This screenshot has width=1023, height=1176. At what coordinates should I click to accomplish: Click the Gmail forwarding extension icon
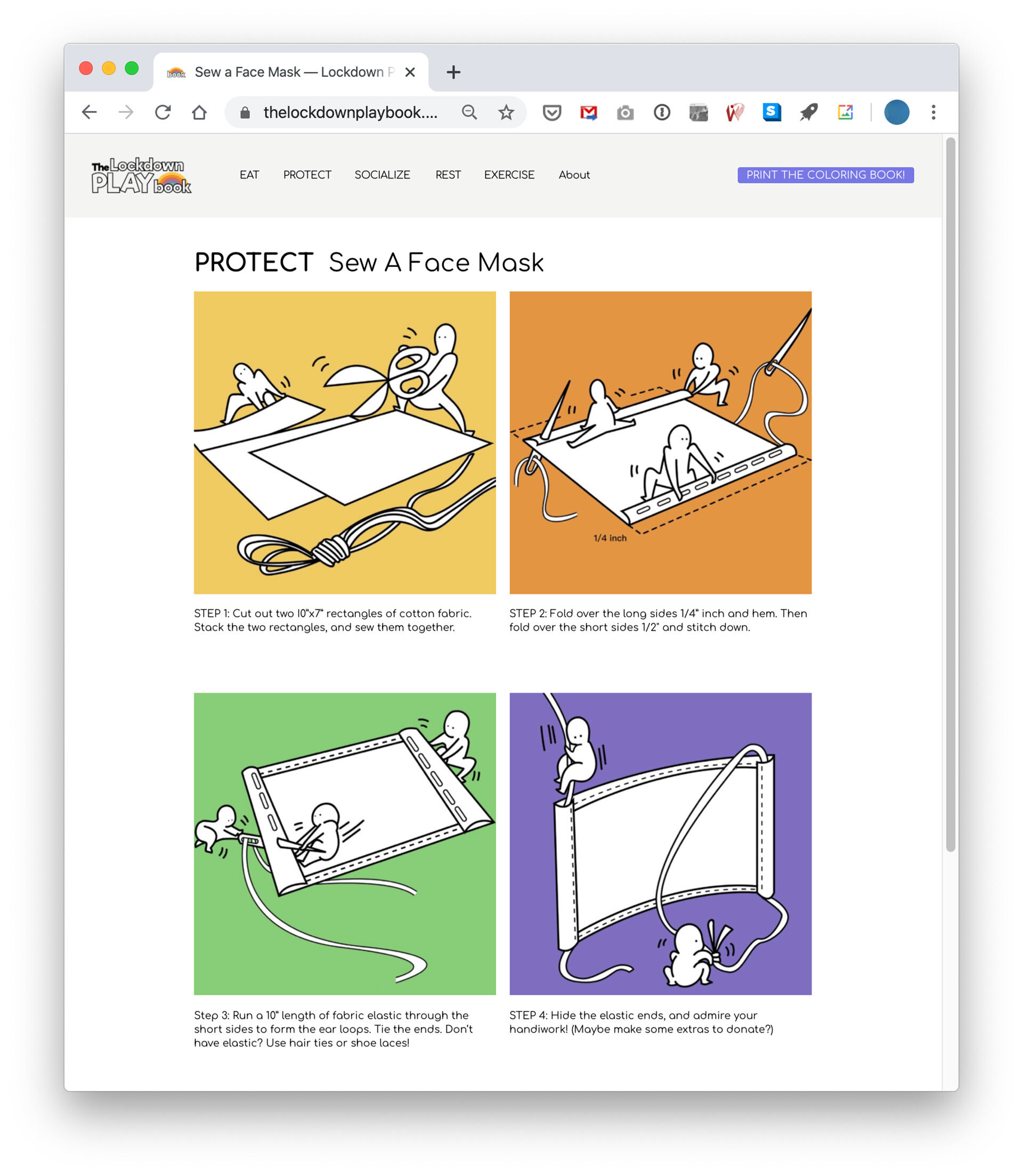pos(588,112)
